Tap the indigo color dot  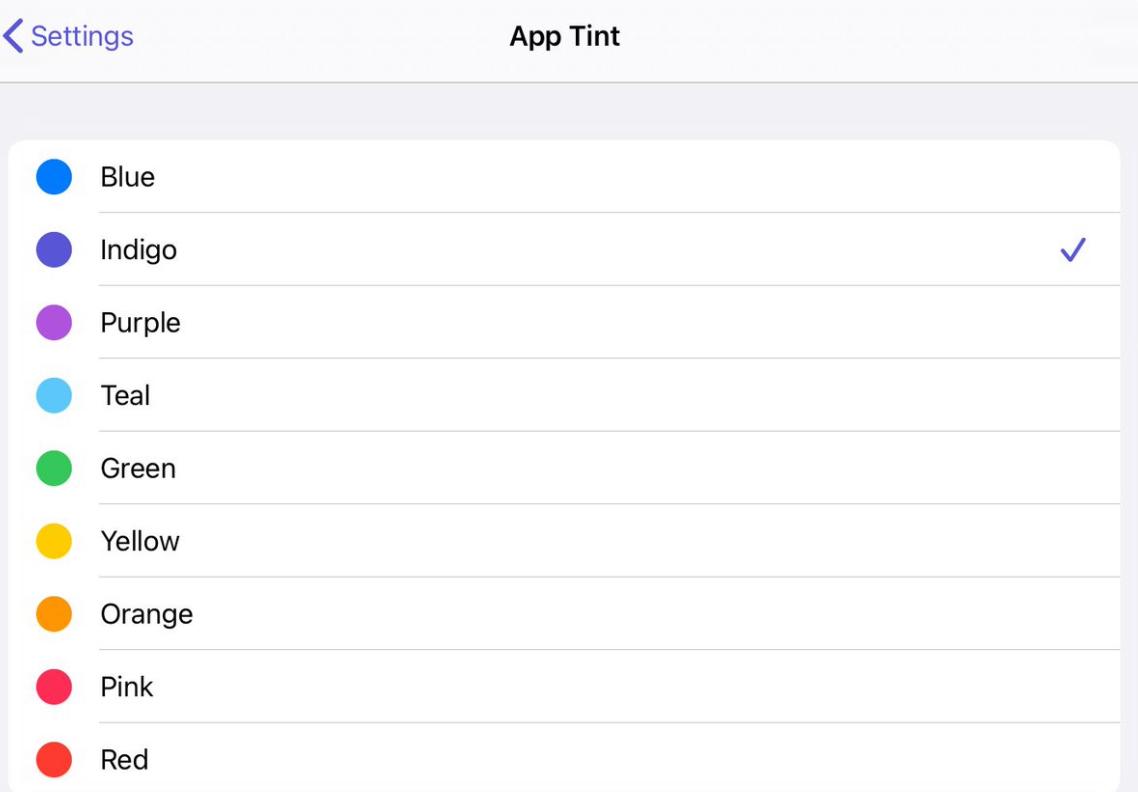54,250
